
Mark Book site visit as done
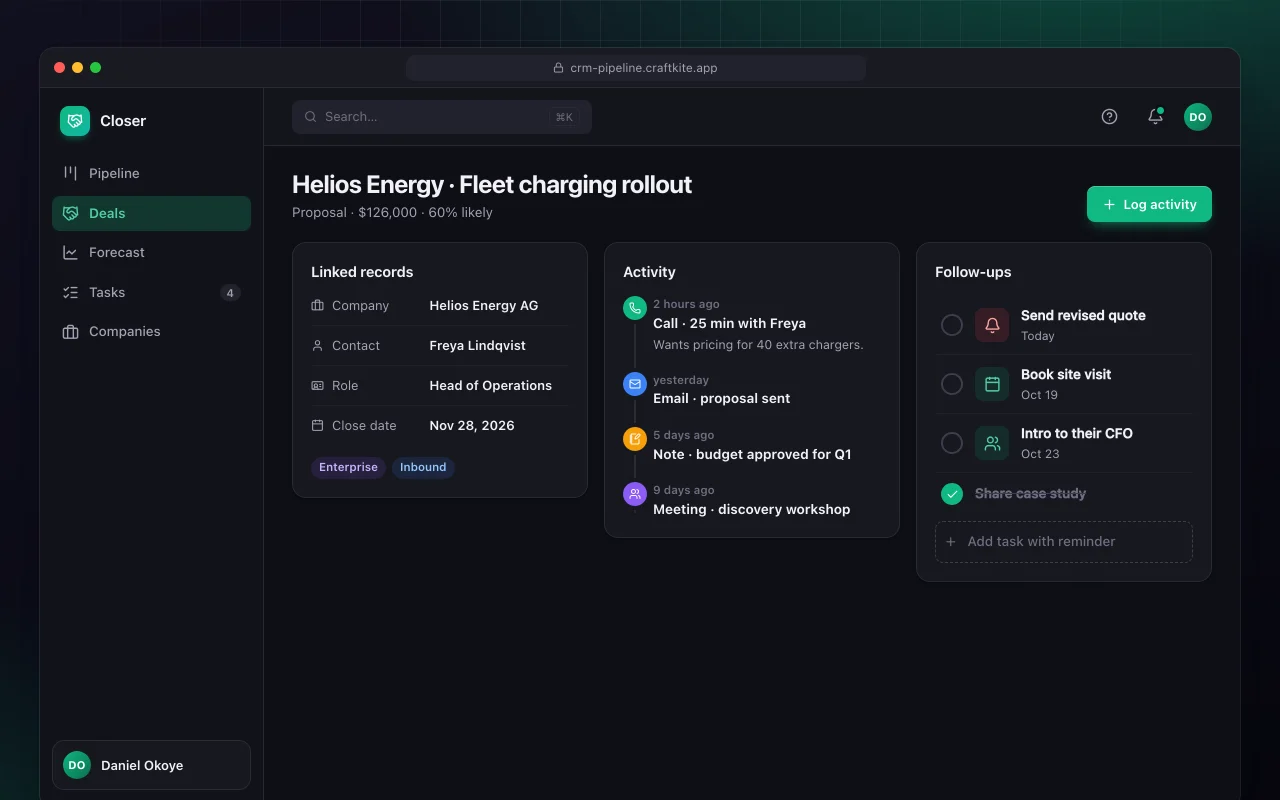coord(952,384)
